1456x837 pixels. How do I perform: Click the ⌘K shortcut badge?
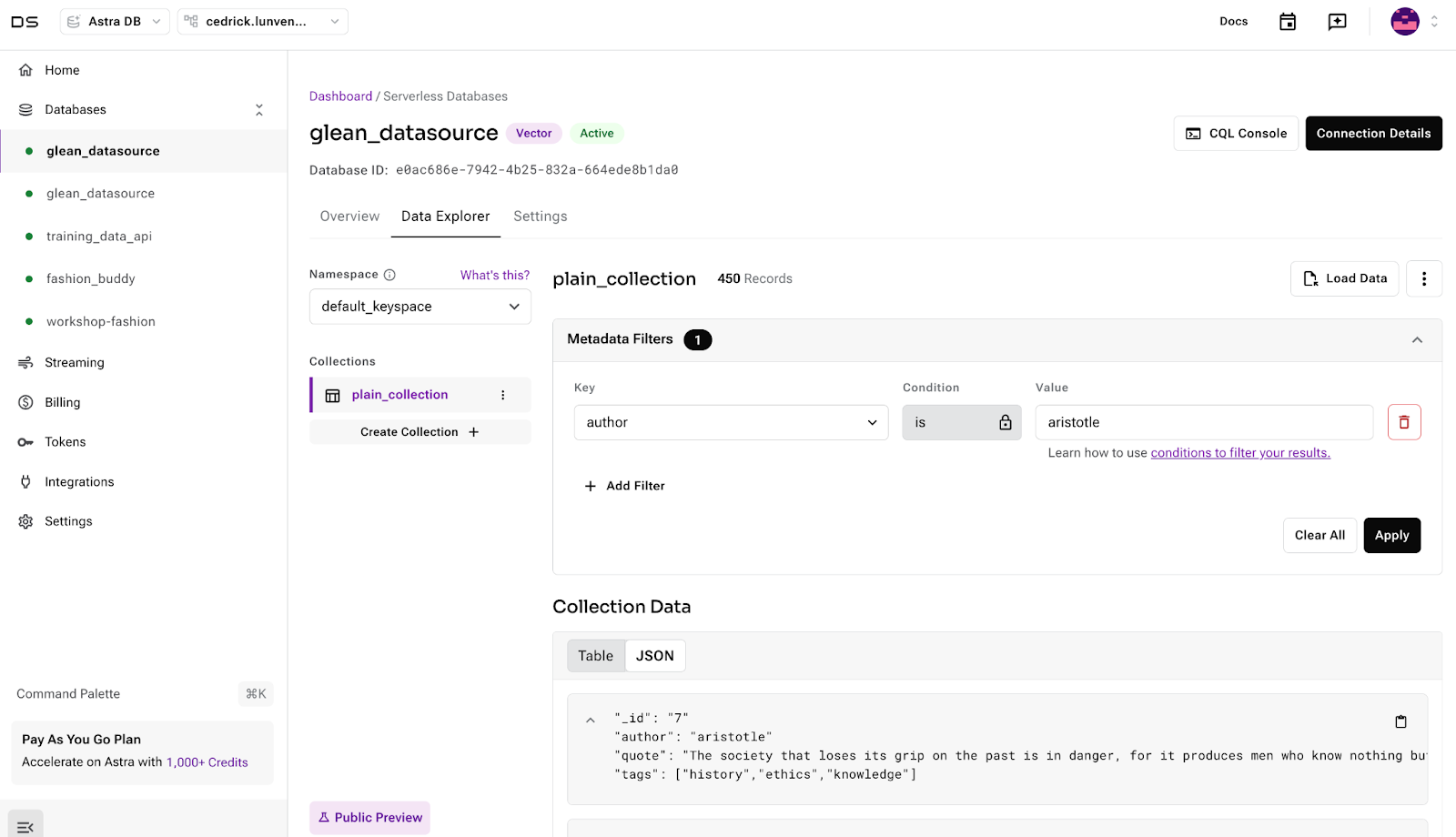(256, 694)
